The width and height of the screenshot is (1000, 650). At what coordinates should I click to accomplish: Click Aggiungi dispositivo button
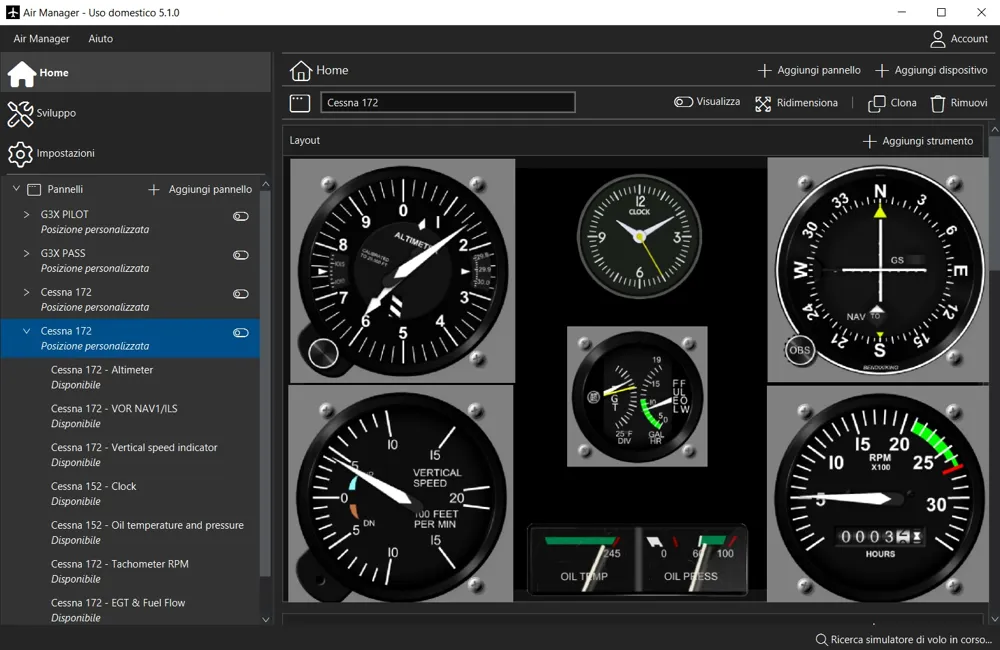click(931, 70)
